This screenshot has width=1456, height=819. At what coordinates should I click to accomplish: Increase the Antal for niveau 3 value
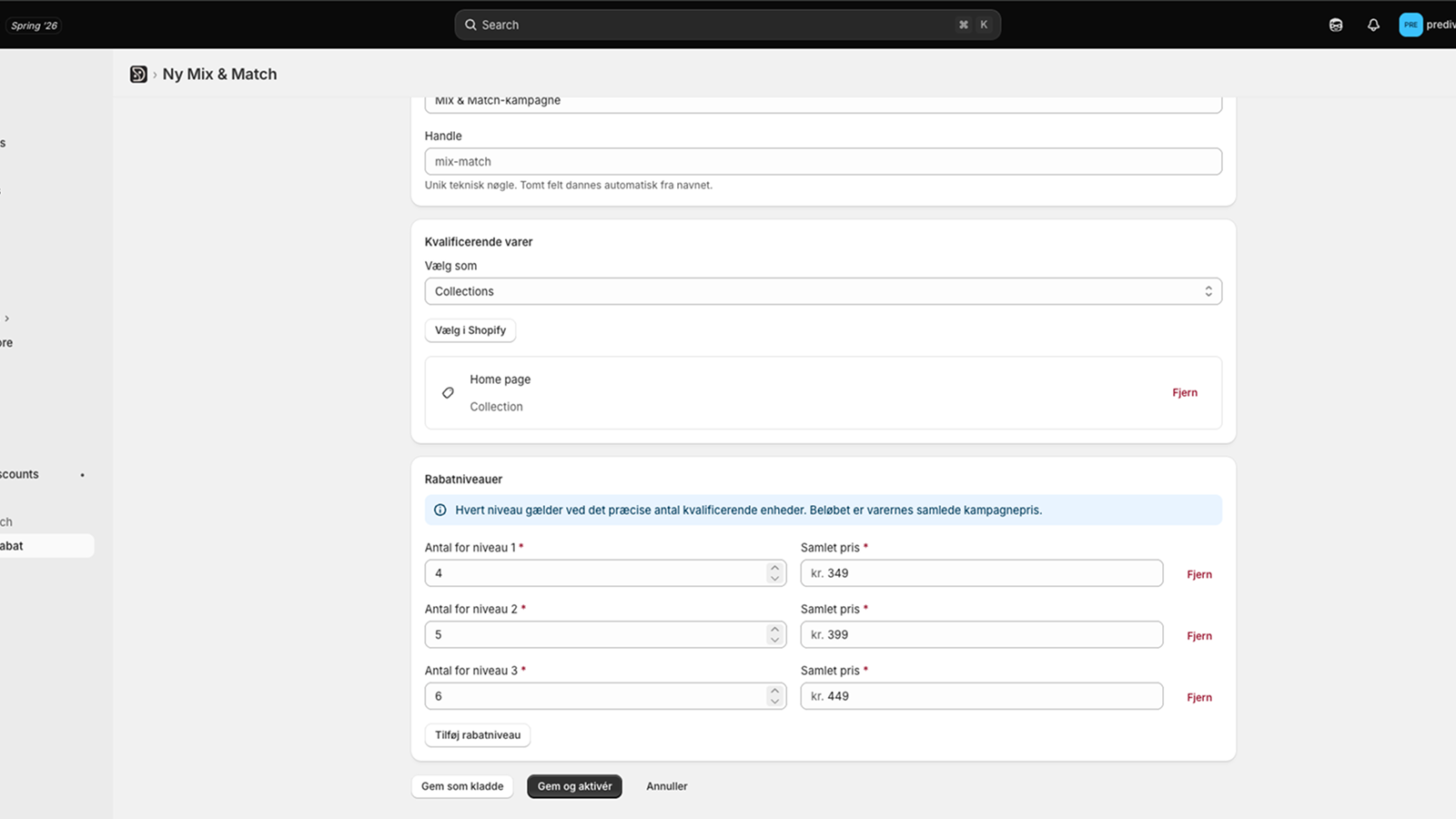click(774, 691)
